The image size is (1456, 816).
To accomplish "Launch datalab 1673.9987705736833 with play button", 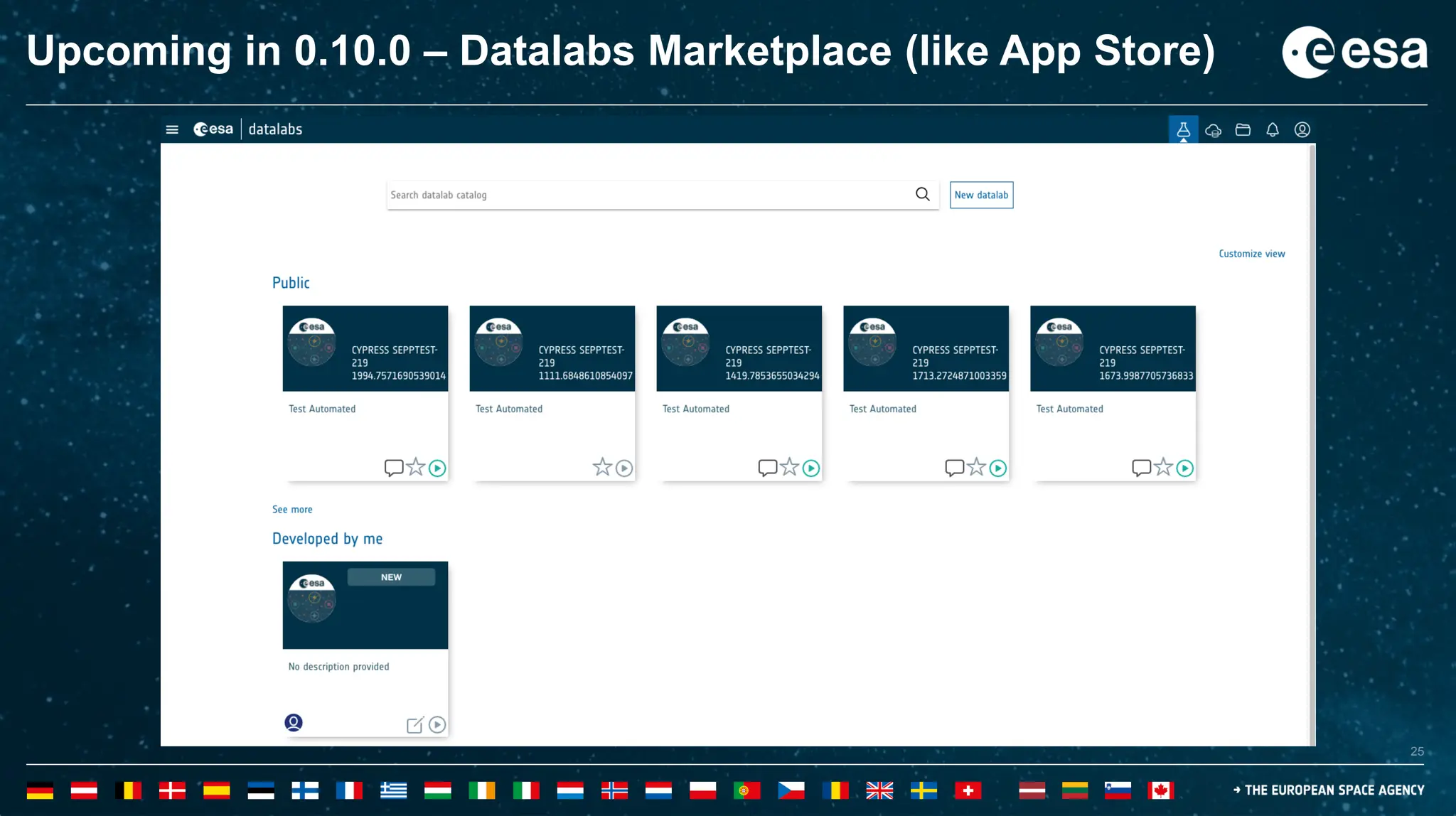I will tap(1185, 468).
